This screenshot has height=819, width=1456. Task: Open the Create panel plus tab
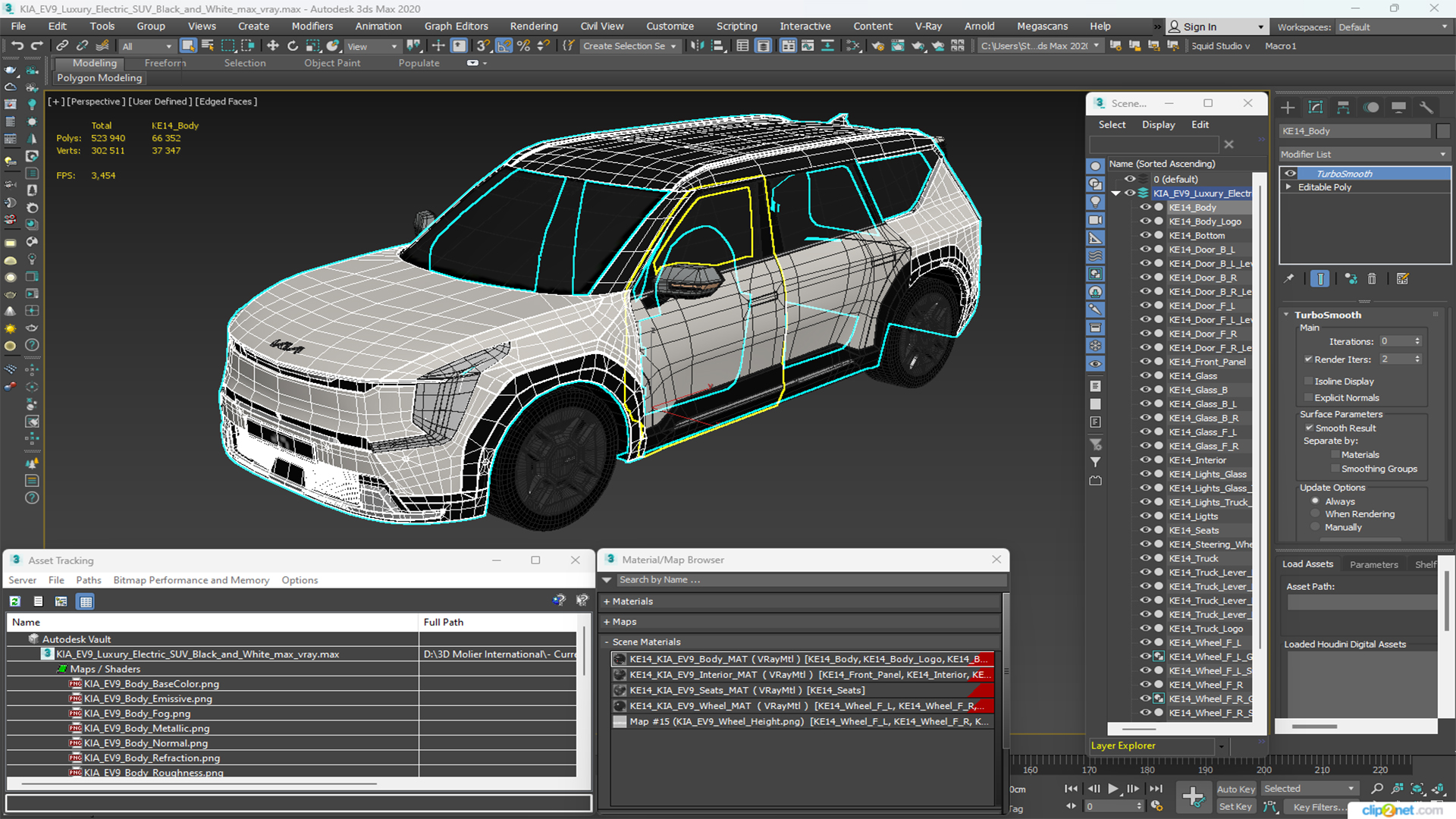pos(1288,107)
